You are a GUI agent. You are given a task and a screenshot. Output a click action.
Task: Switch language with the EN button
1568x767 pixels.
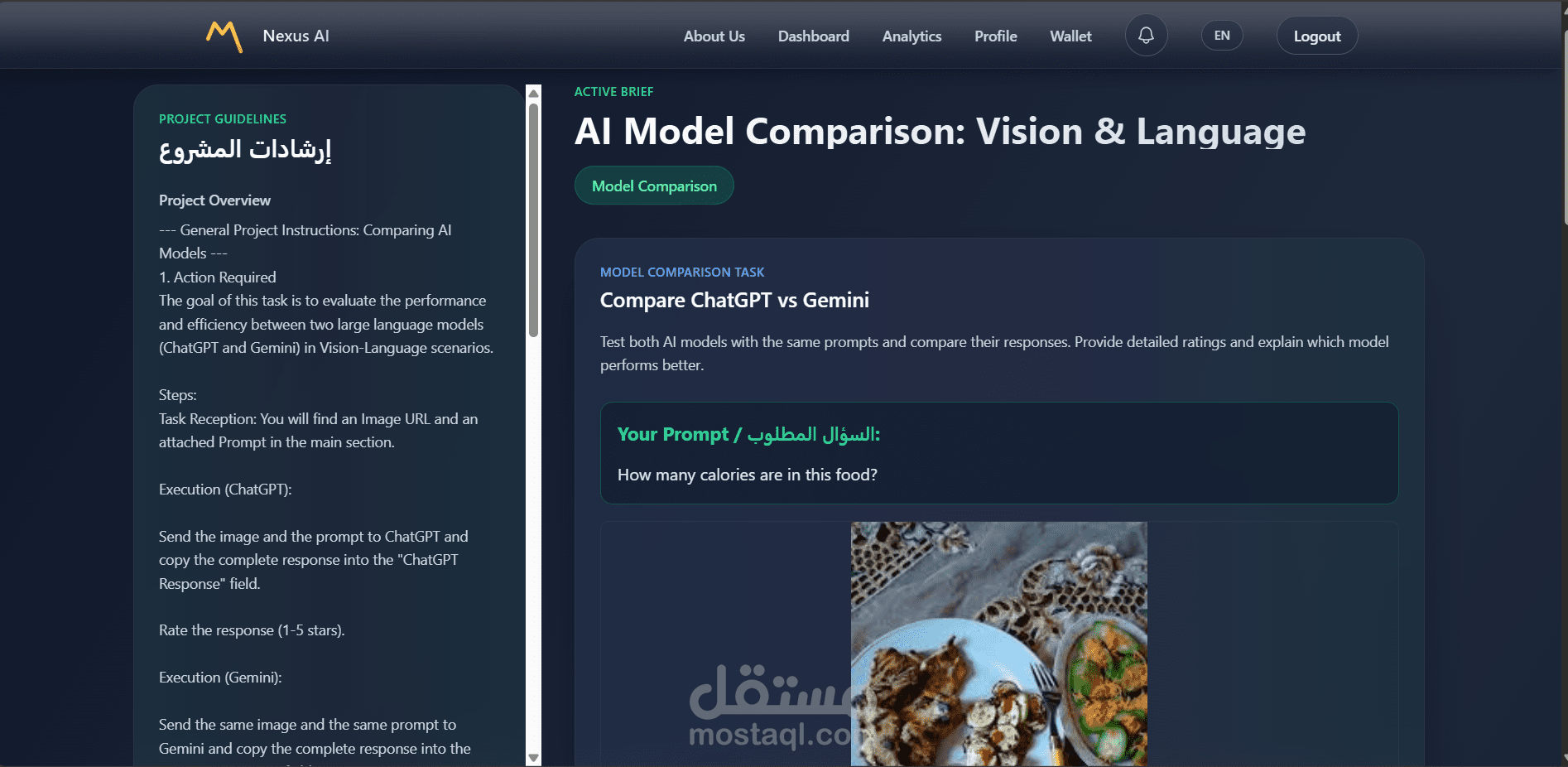coord(1222,36)
